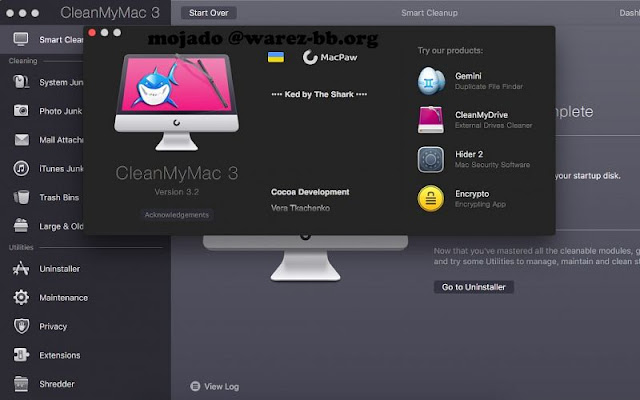Select the Shredder sidebar label
Screen dimensions: 640x400
57,384
